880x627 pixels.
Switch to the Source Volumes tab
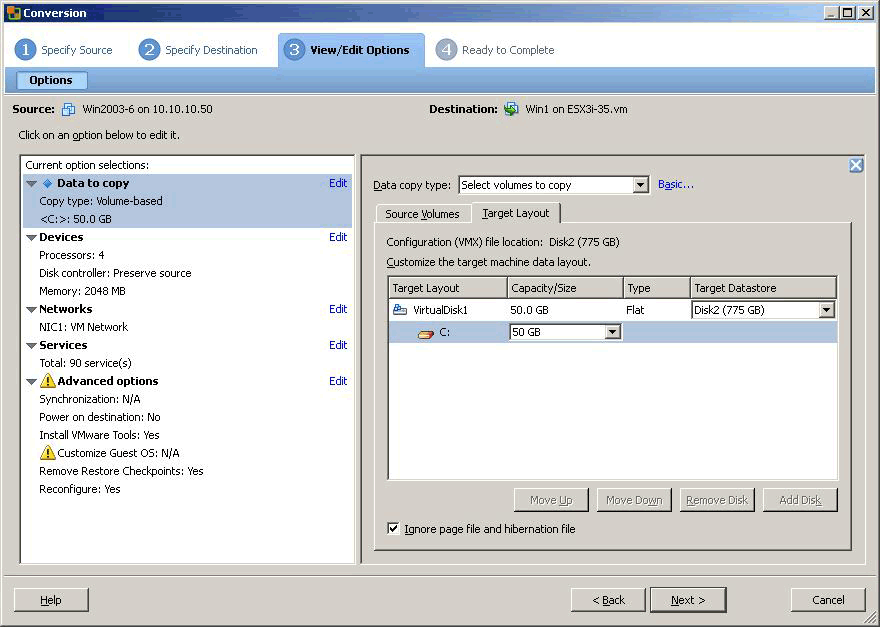pos(422,214)
